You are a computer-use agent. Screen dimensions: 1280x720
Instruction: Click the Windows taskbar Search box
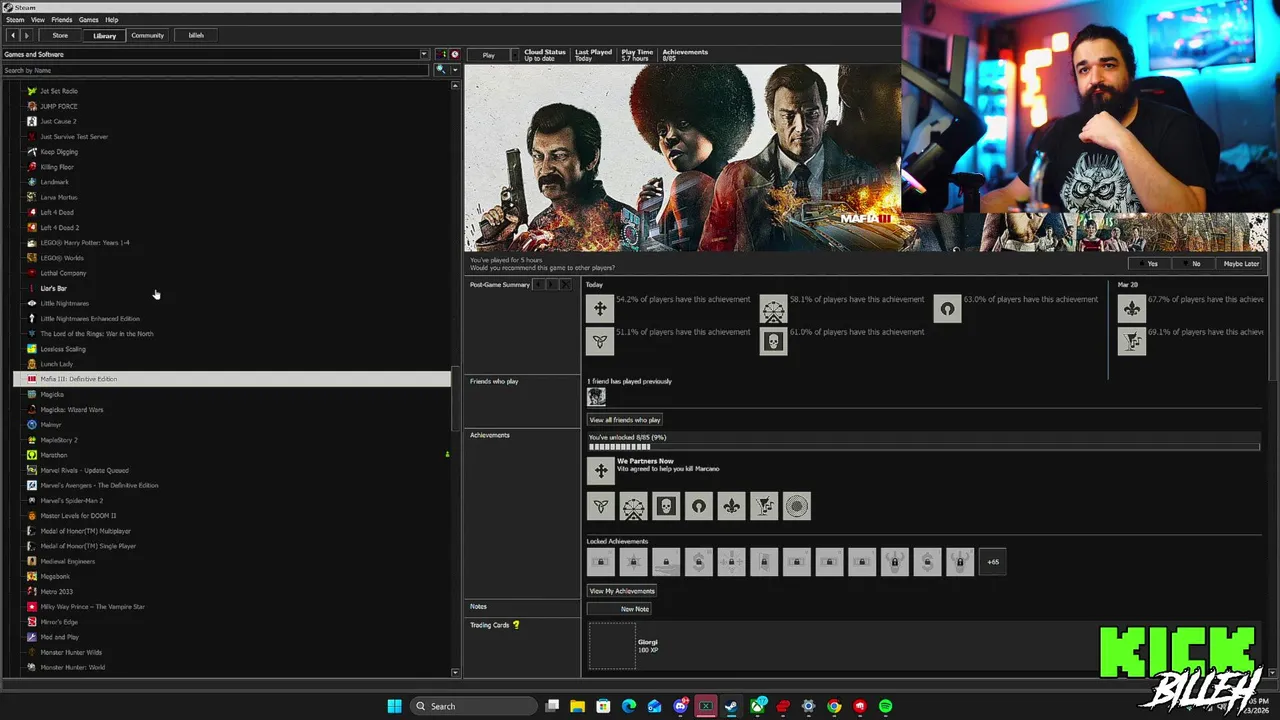[x=473, y=706]
